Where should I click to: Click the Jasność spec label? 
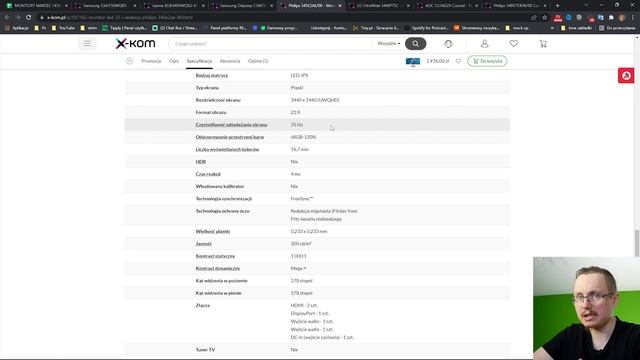point(204,244)
